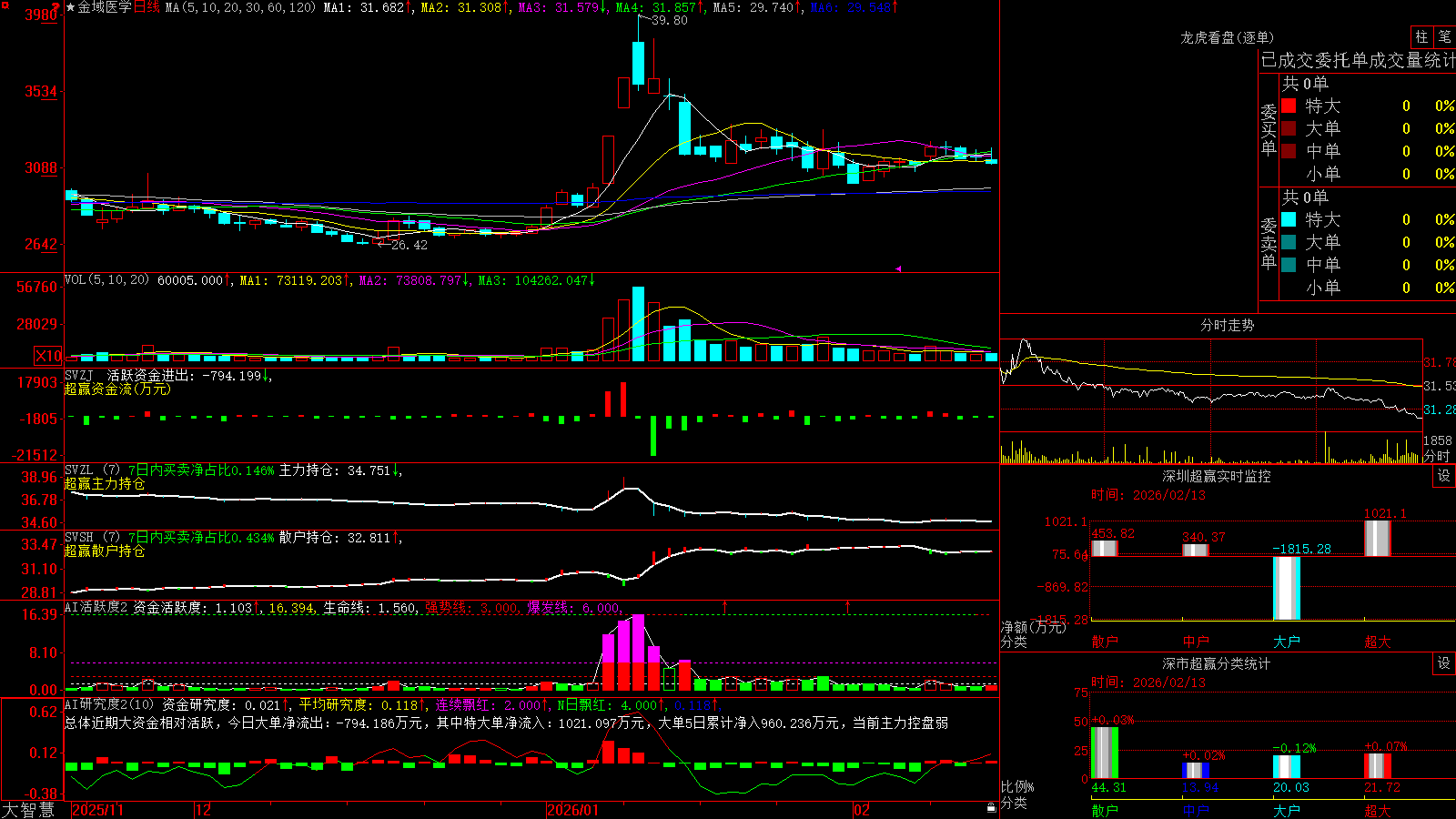Click the 活跃资金进出: -794.199 value
Image resolution: width=1456 pixels, height=819 pixels.
(x=185, y=375)
